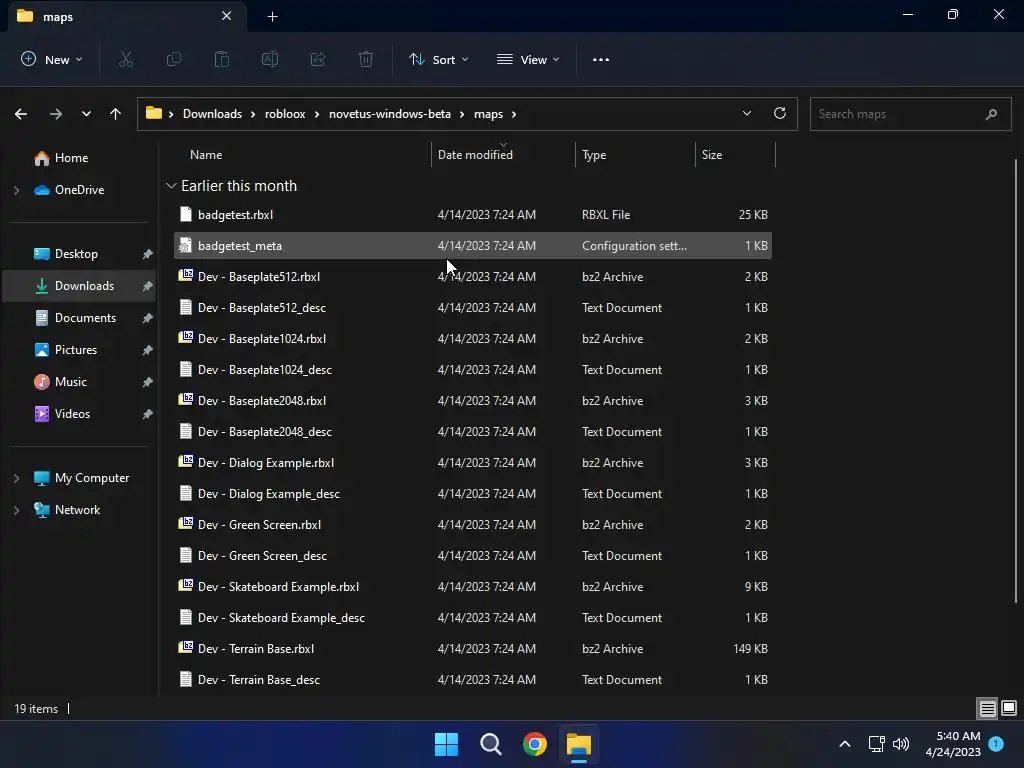
Task: Select Dev - Terrain Base.rbxl file
Action: pyautogui.click(x=473, y=648)
